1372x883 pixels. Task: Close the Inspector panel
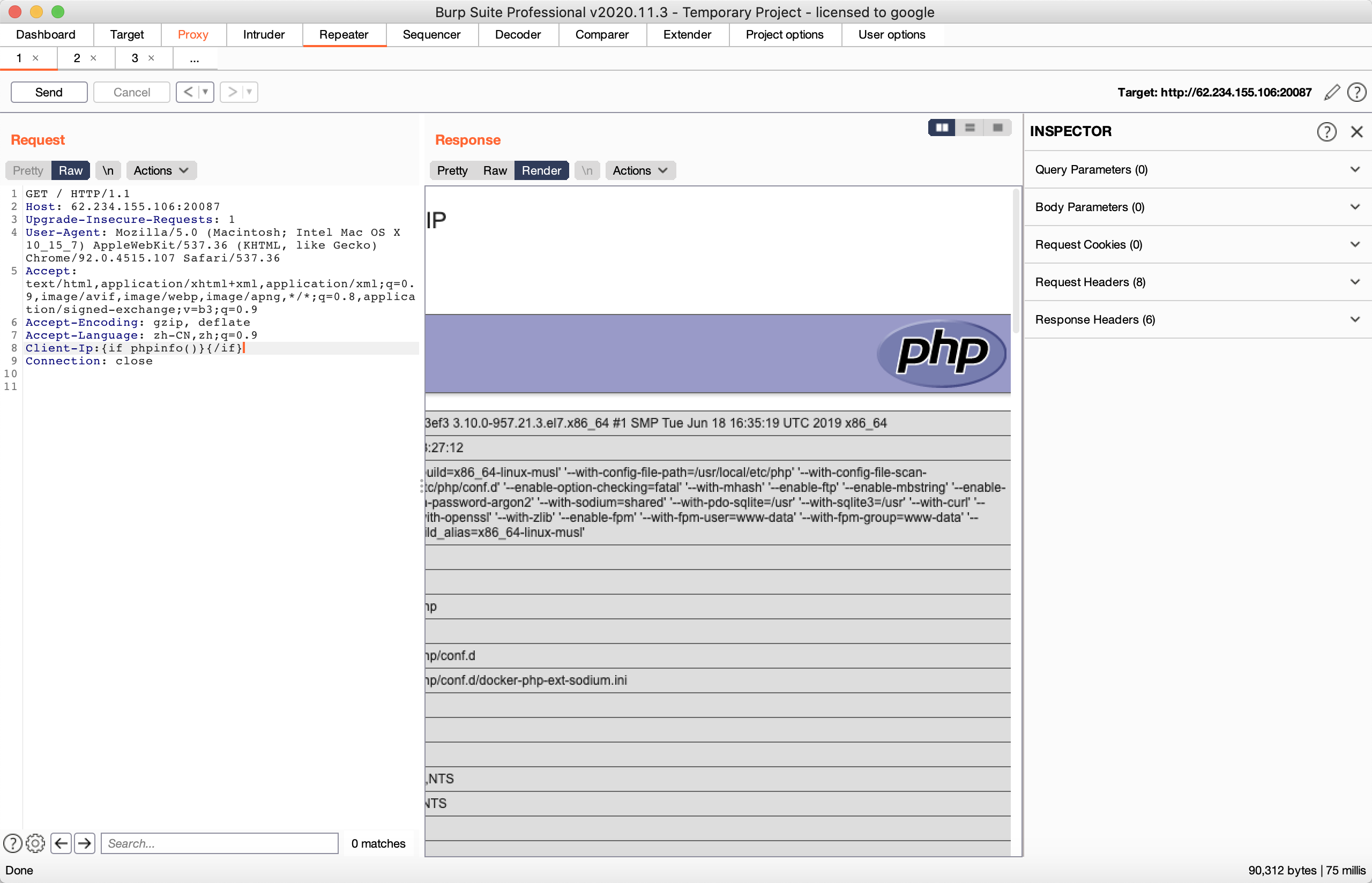coord(1356,132)
